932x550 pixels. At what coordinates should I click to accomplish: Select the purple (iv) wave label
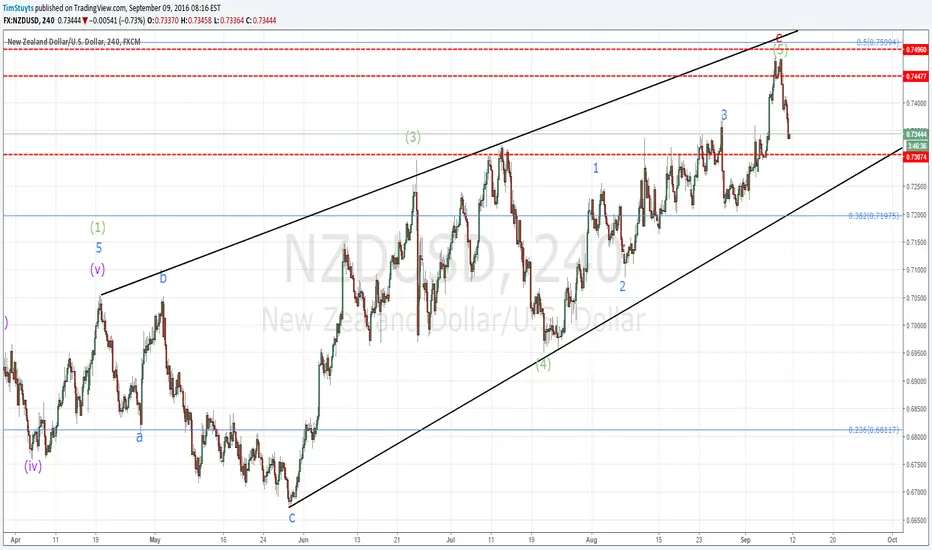click(x=33, y=466)
